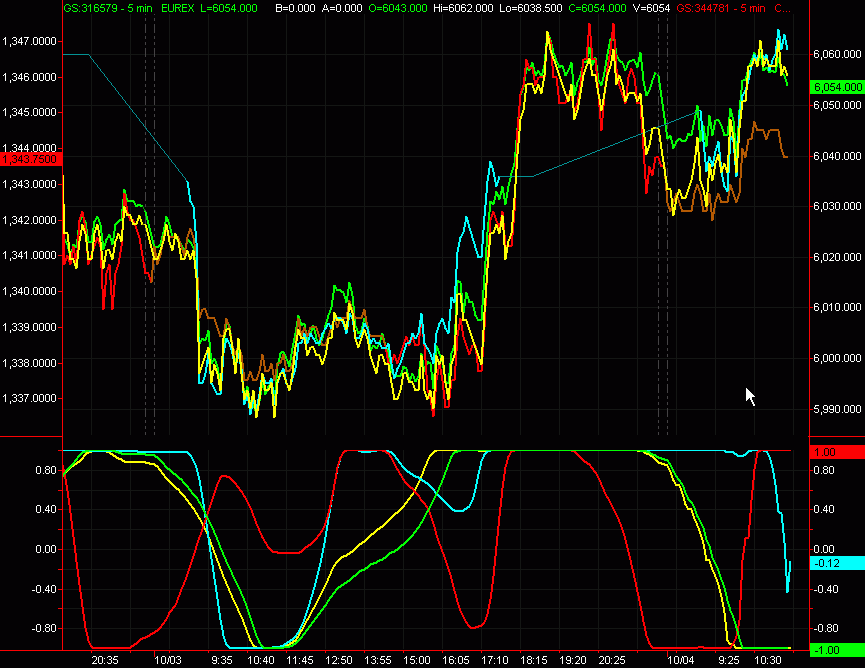Click the 1,342.0000 left axis label

[x=29, y=220]
